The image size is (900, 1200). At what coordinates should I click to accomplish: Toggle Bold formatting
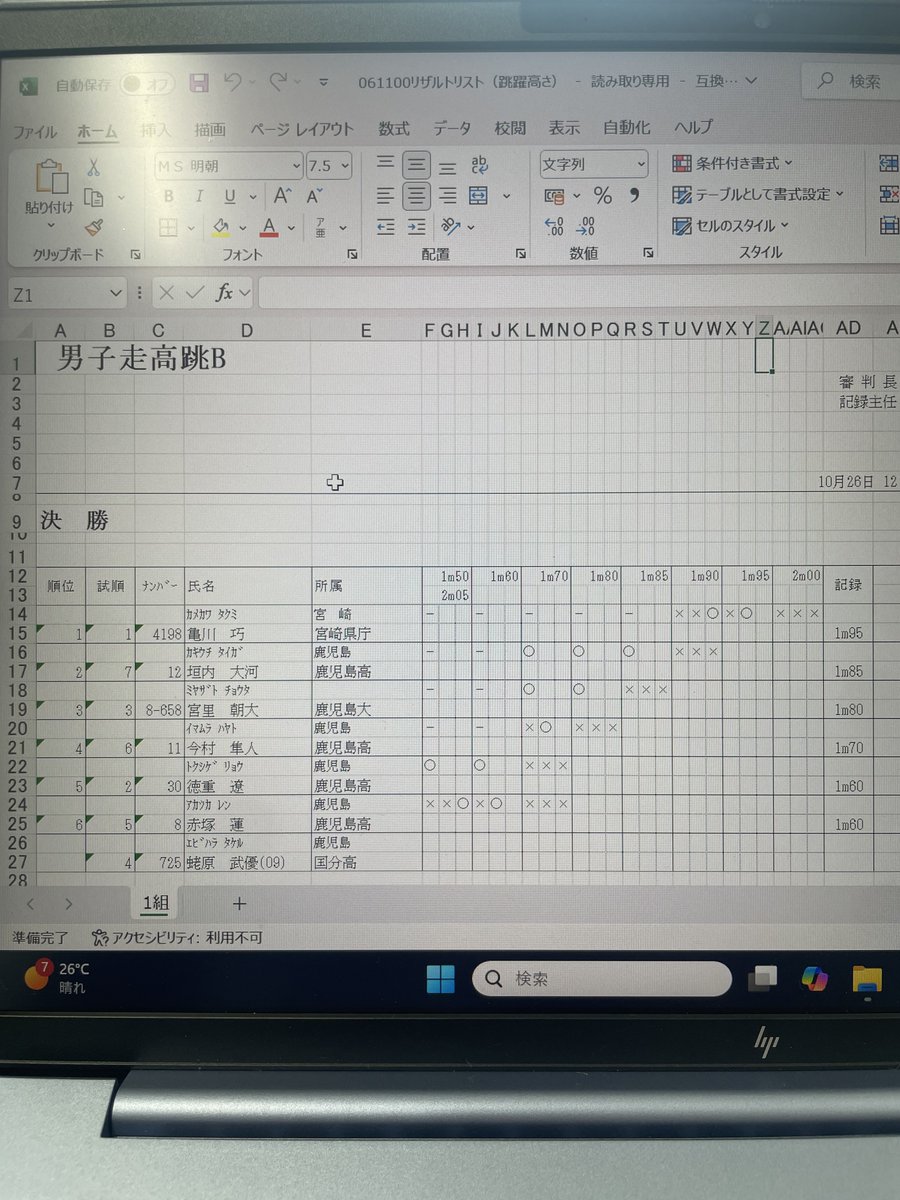click(x=168, y=196)
